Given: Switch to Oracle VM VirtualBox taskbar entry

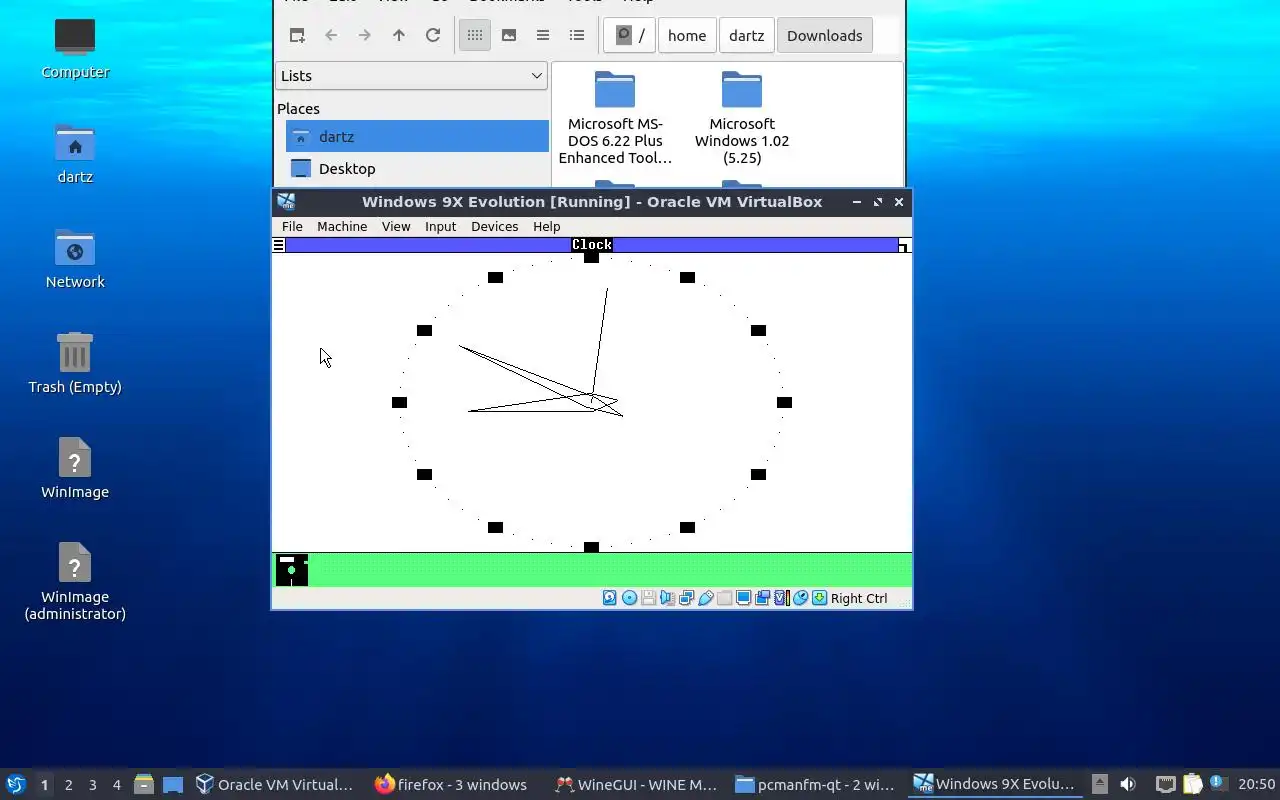Looking at the screenshot, I should 274,784.
